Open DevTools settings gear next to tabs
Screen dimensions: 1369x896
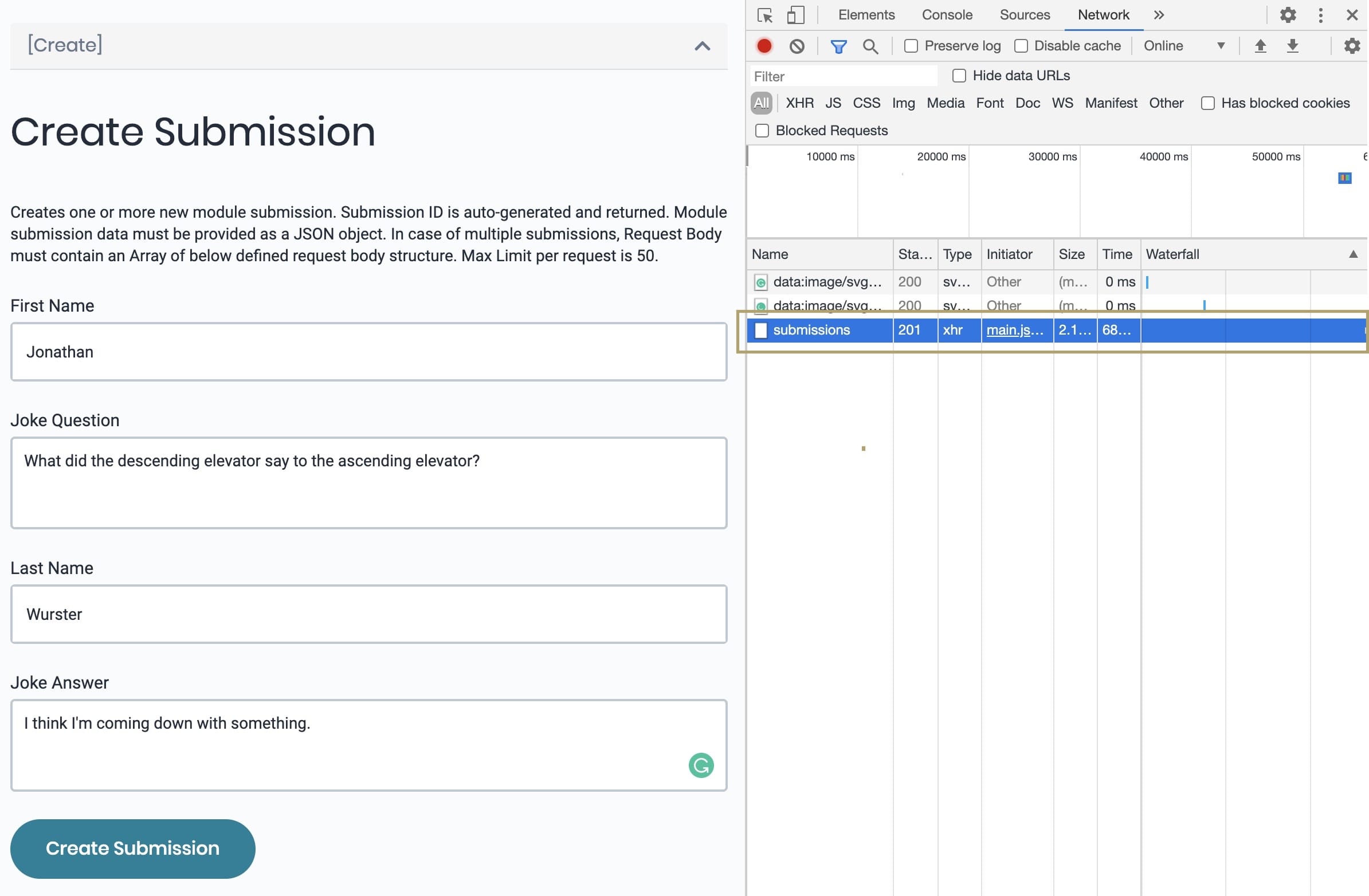pos(1288,15)
